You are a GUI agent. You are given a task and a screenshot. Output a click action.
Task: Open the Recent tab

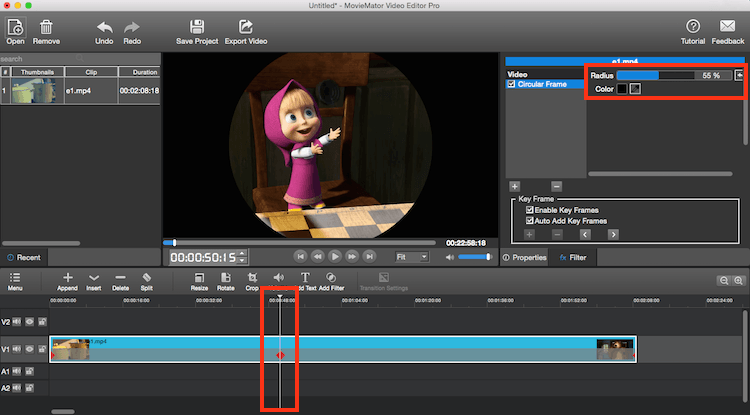24,258
